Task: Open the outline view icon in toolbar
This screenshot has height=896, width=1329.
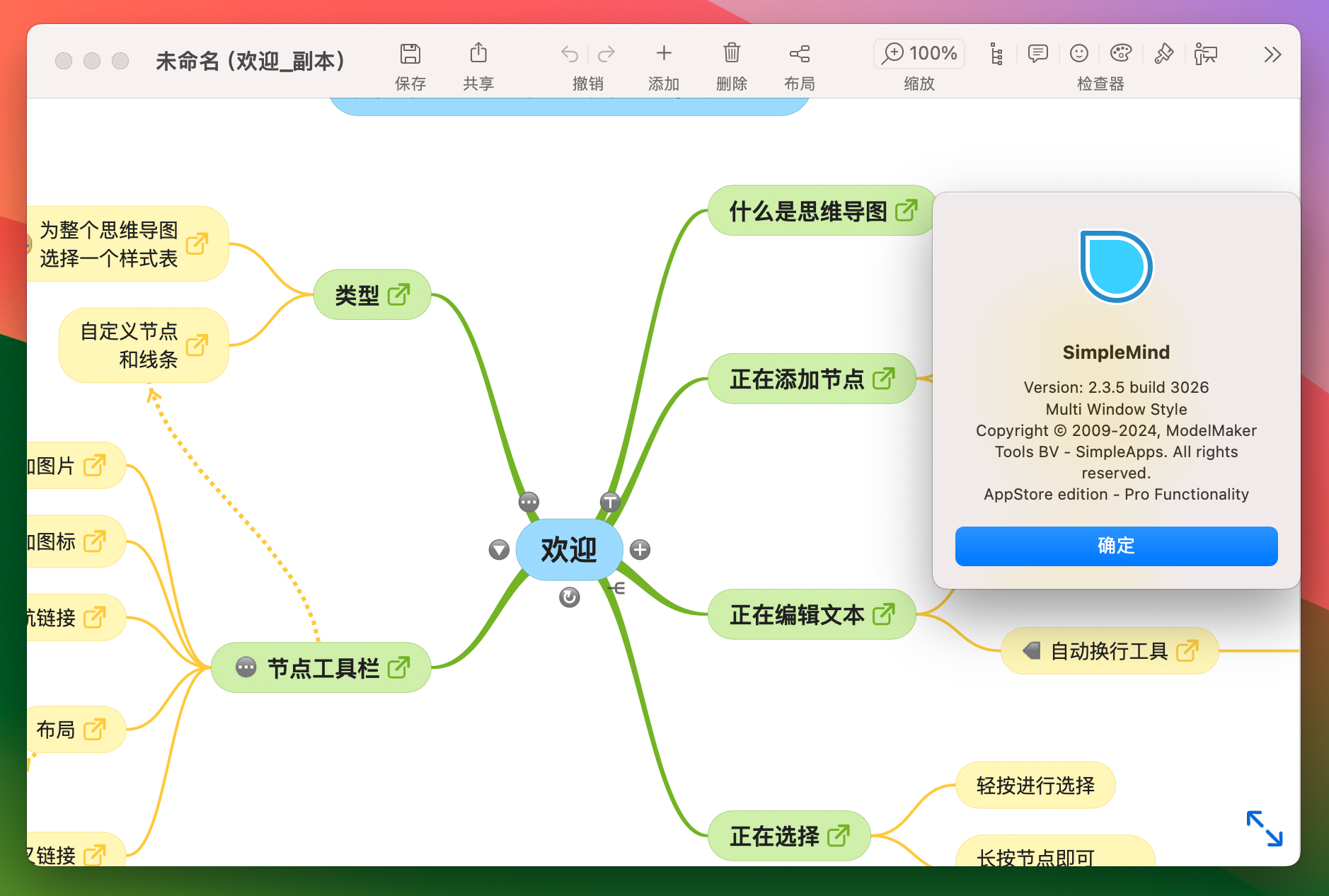Action: (997, 54)
